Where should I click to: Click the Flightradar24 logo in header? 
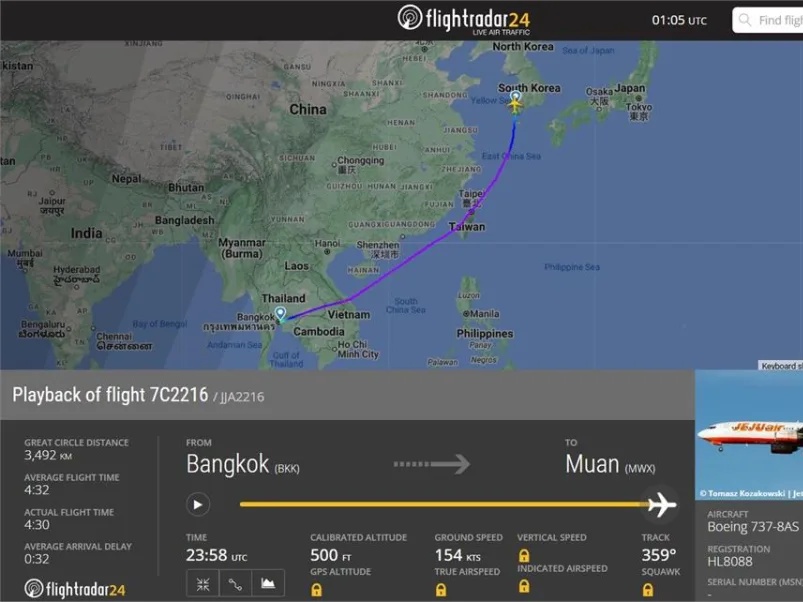point(464,19)
